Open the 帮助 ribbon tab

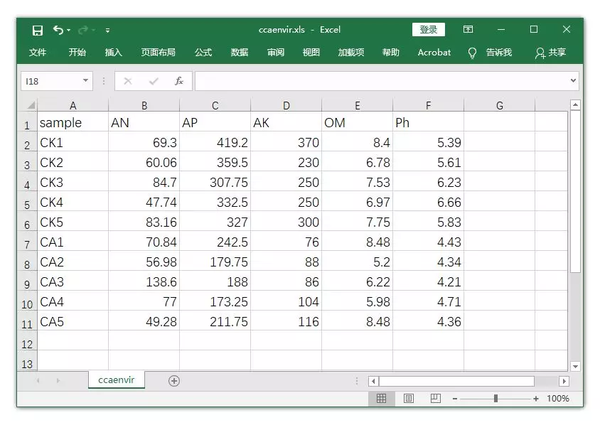point(391,52)
